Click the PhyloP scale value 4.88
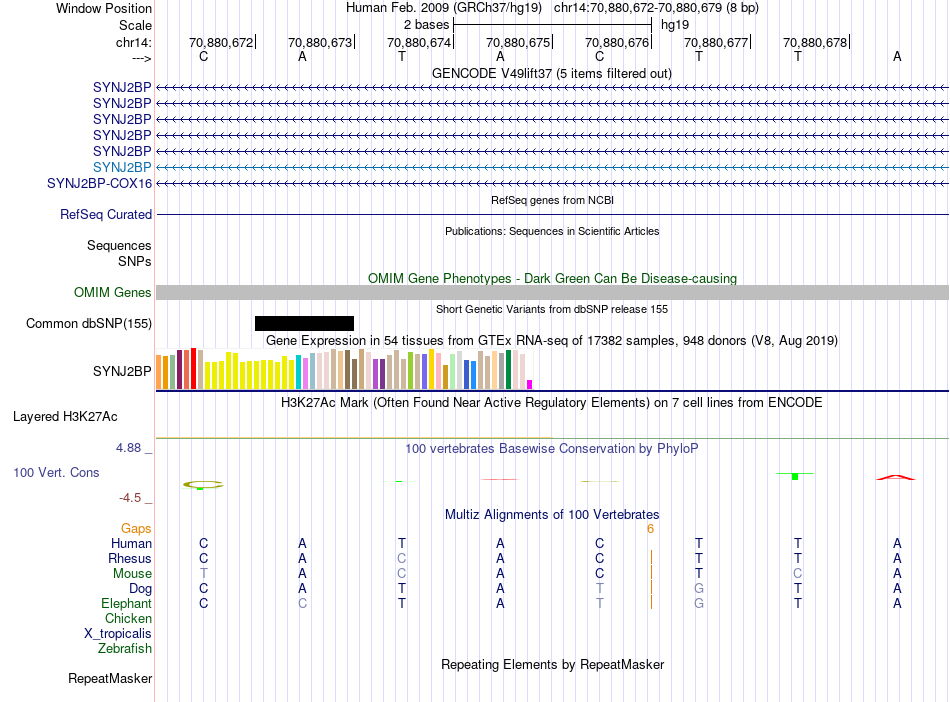Screen dimensions: 950x702 tap(128, 448)
